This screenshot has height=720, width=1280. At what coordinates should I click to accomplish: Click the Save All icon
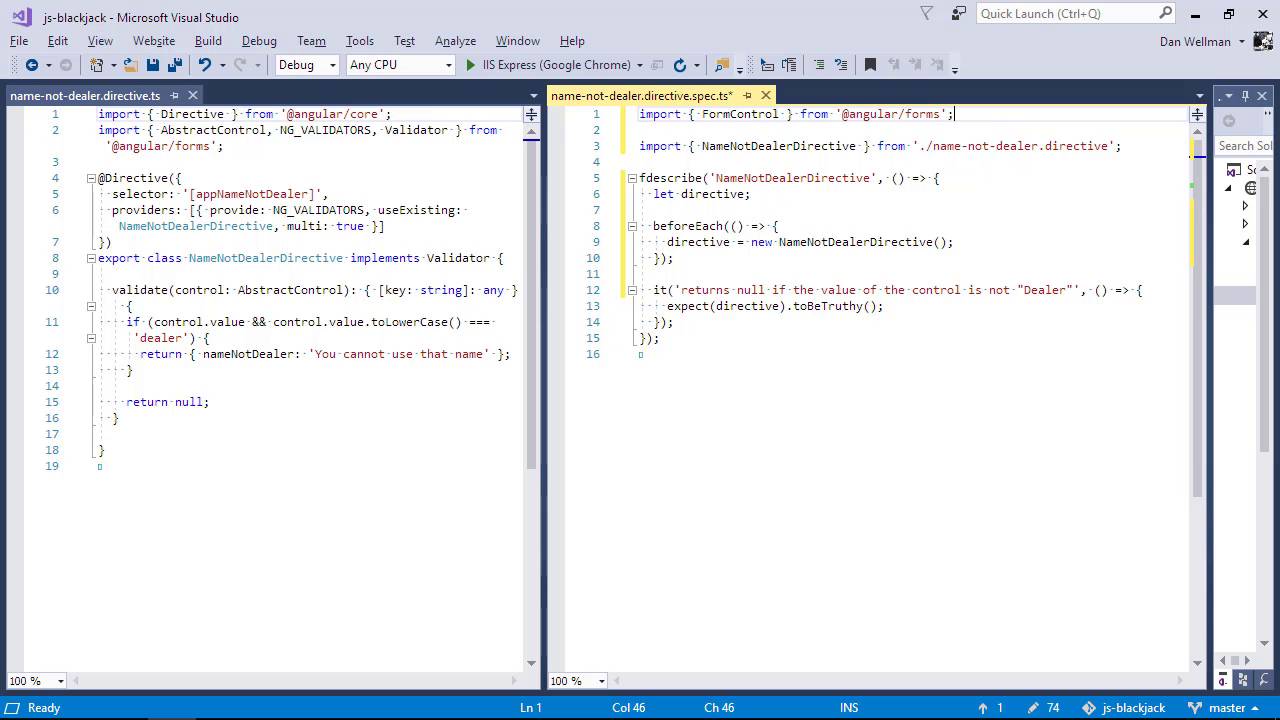click(175, 65)
